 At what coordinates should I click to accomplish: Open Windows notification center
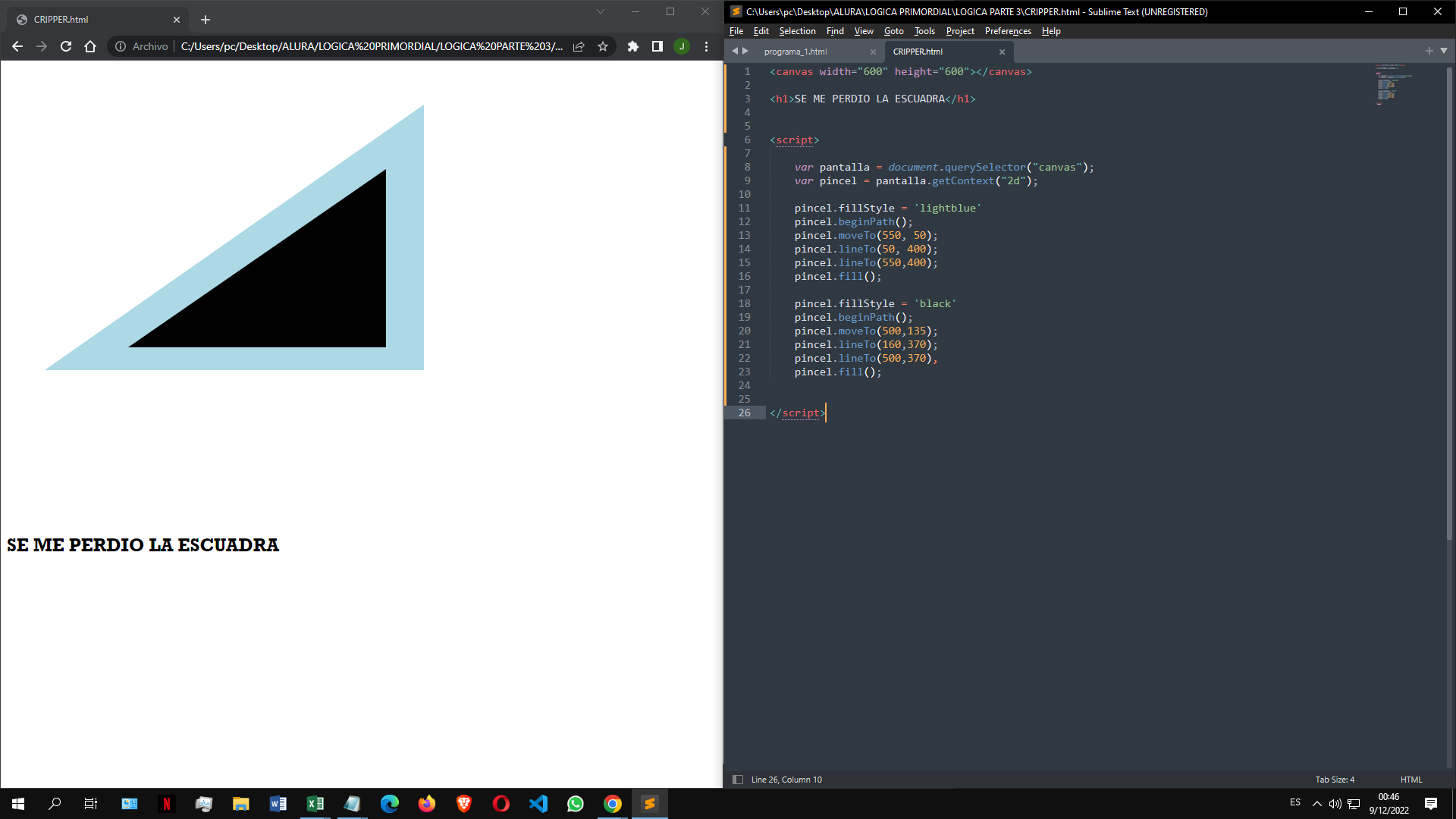[x=1431, y=804]
